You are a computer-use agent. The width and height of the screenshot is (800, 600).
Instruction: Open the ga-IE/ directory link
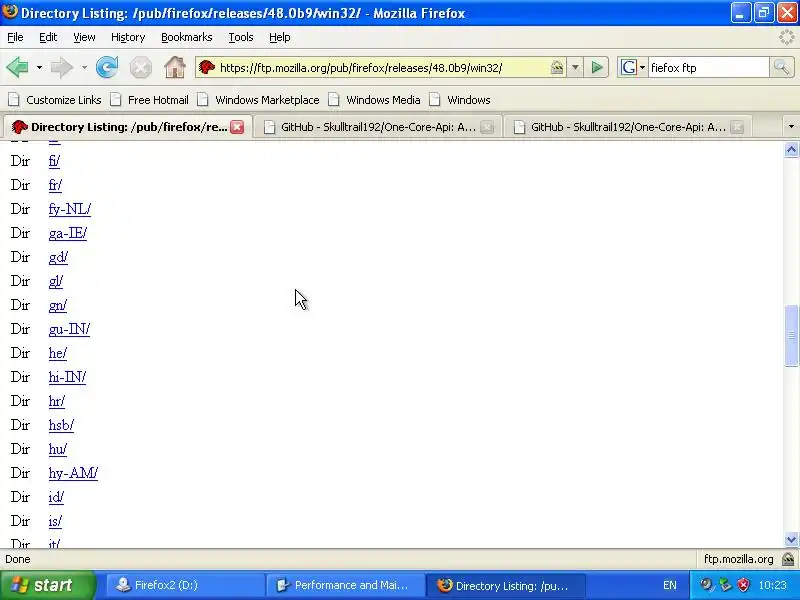click(x=68, y=233)
